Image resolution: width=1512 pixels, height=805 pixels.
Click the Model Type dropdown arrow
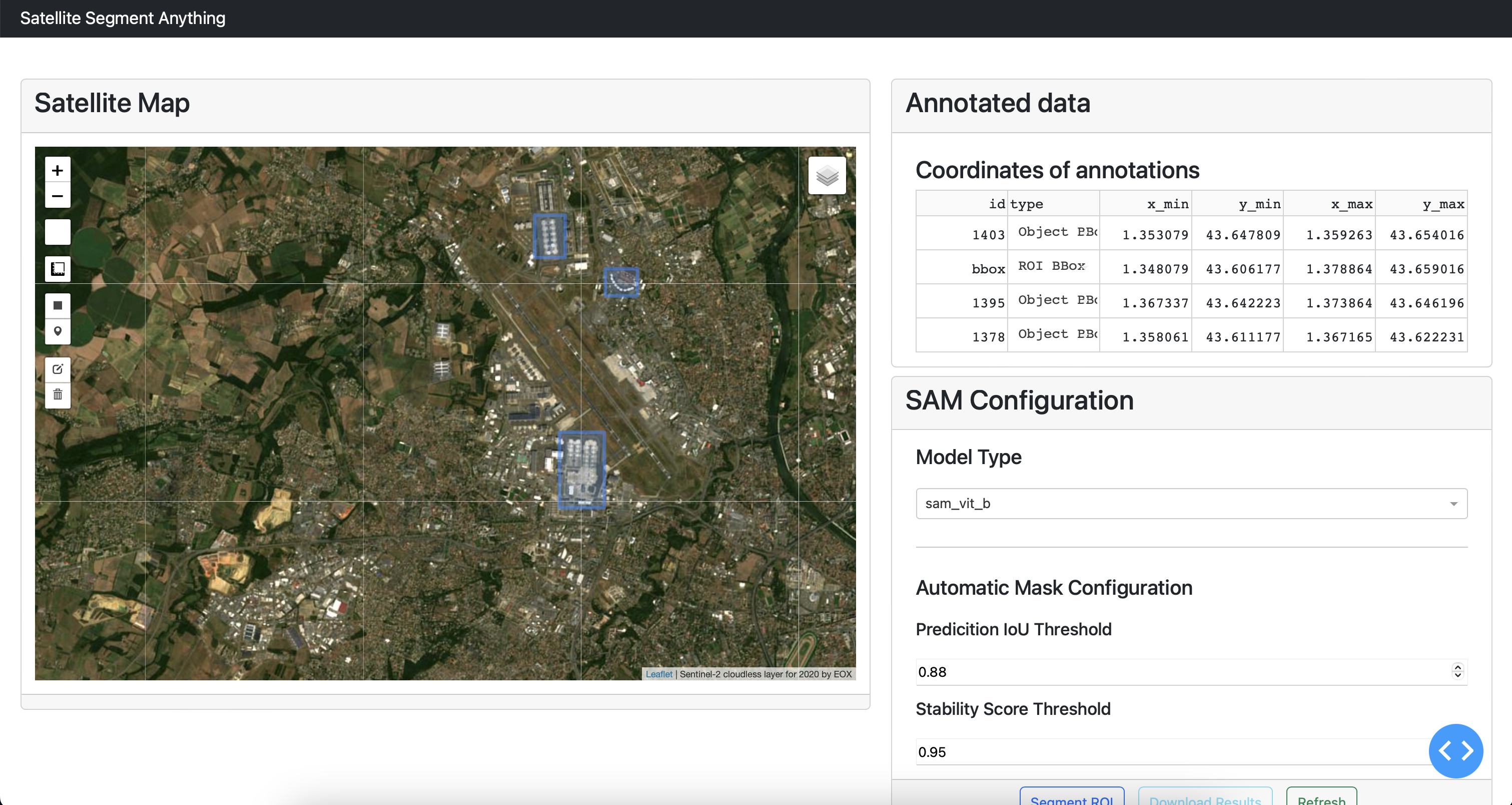(x=1453, y=504)
